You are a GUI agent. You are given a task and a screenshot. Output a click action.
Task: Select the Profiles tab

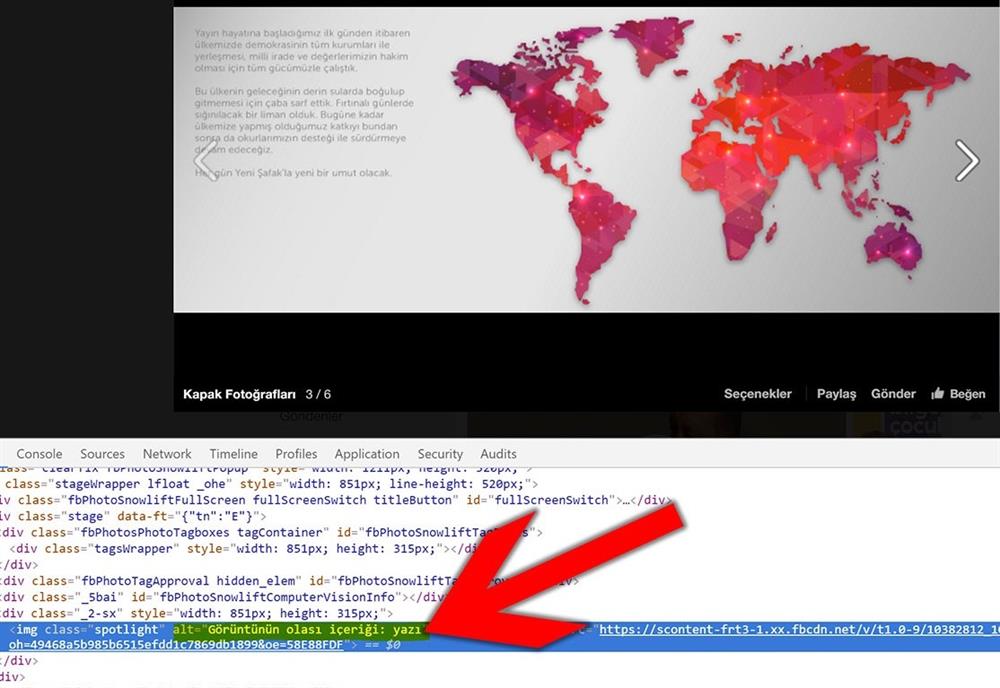coord(296,454)
